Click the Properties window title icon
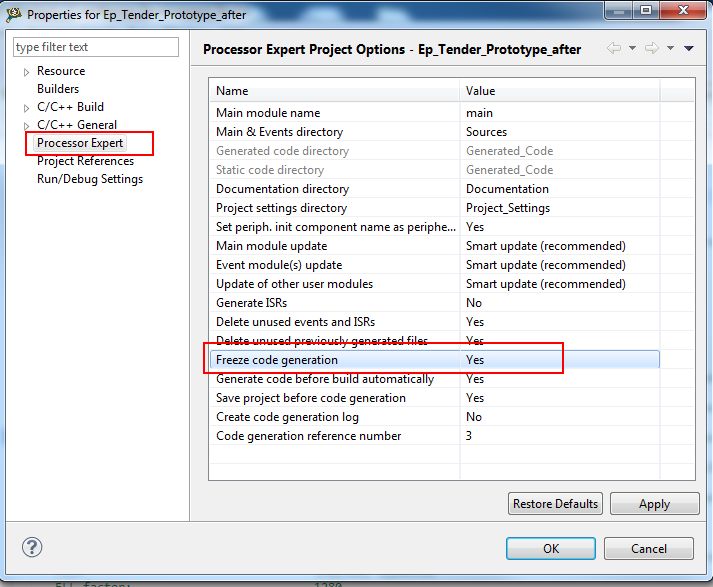This screenshot has height=587, width=713. pyautogui.click(x=13, y=15)
